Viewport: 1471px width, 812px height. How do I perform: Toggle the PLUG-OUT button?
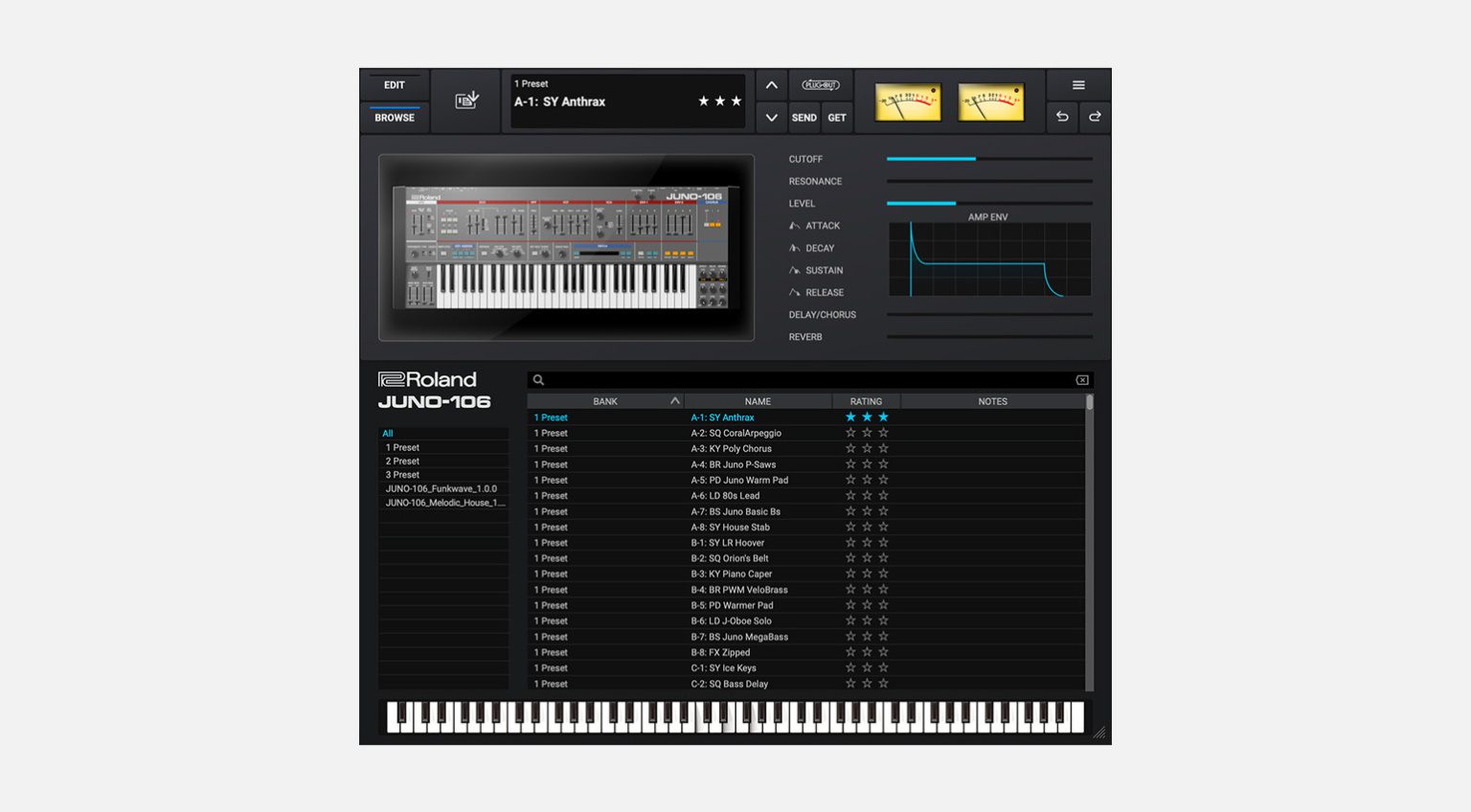pyautogui.click(x=819, y=84)
